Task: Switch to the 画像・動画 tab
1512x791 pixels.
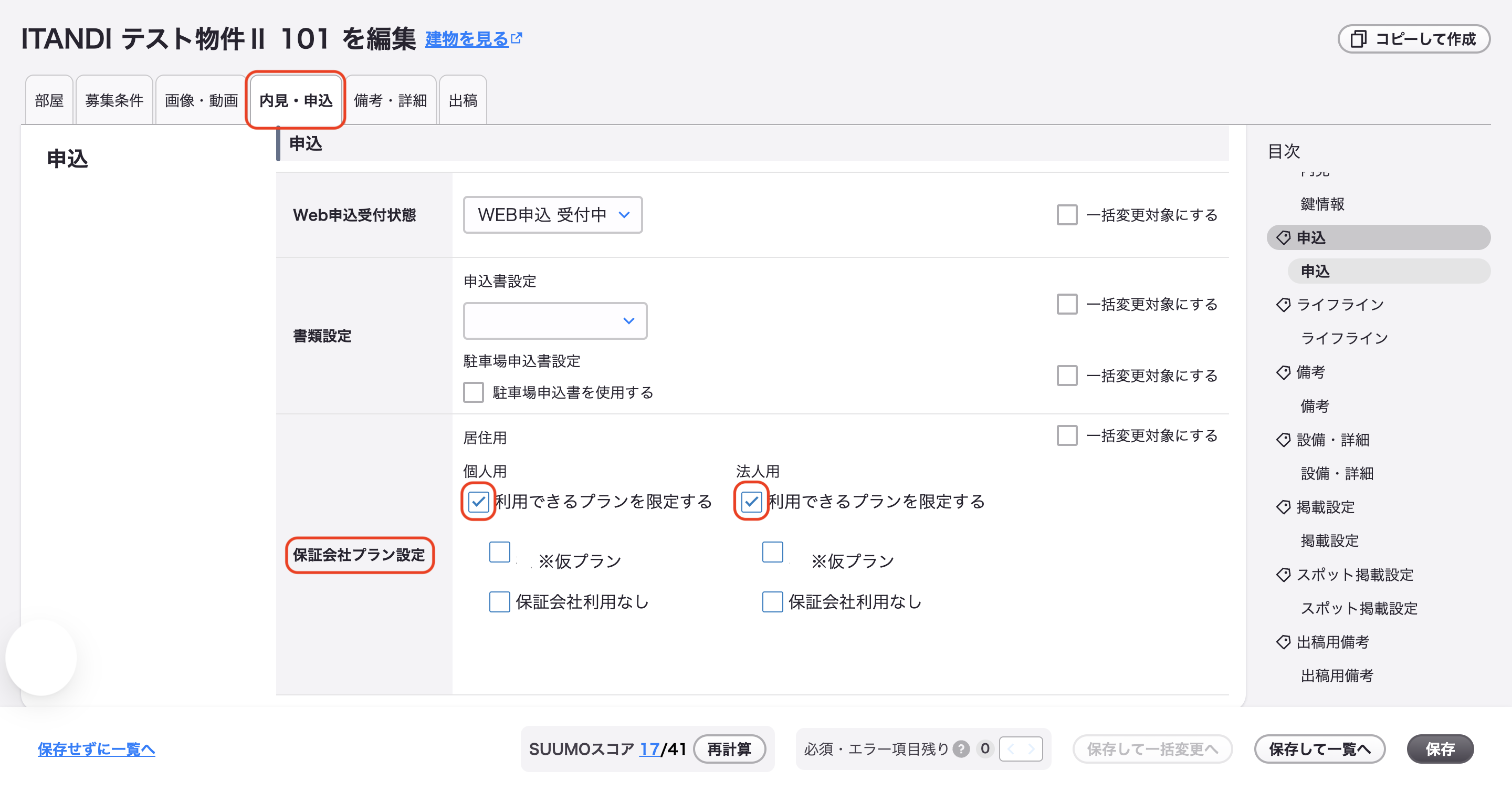Action: coord(201,100)
